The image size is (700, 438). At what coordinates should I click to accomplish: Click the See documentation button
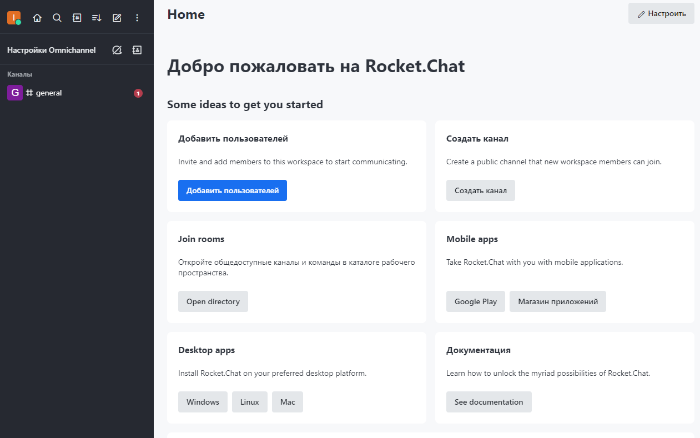click(x=489, y=402)
